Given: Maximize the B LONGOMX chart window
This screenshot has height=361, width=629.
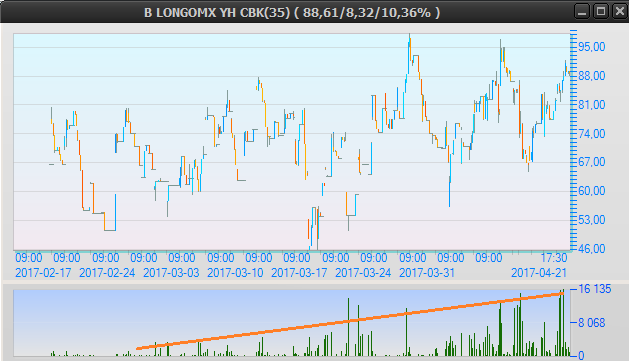Looking at the screenshot, I should click(601, 11).
